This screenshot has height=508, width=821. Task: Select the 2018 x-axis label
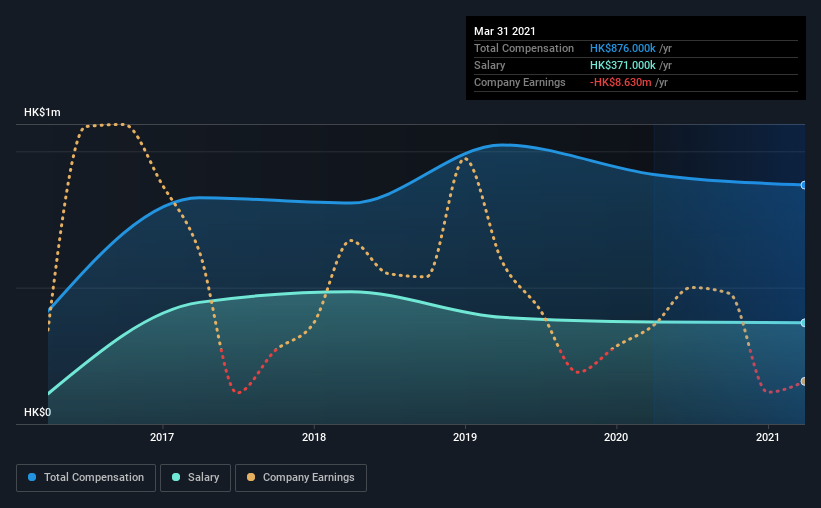coord(314,437)
